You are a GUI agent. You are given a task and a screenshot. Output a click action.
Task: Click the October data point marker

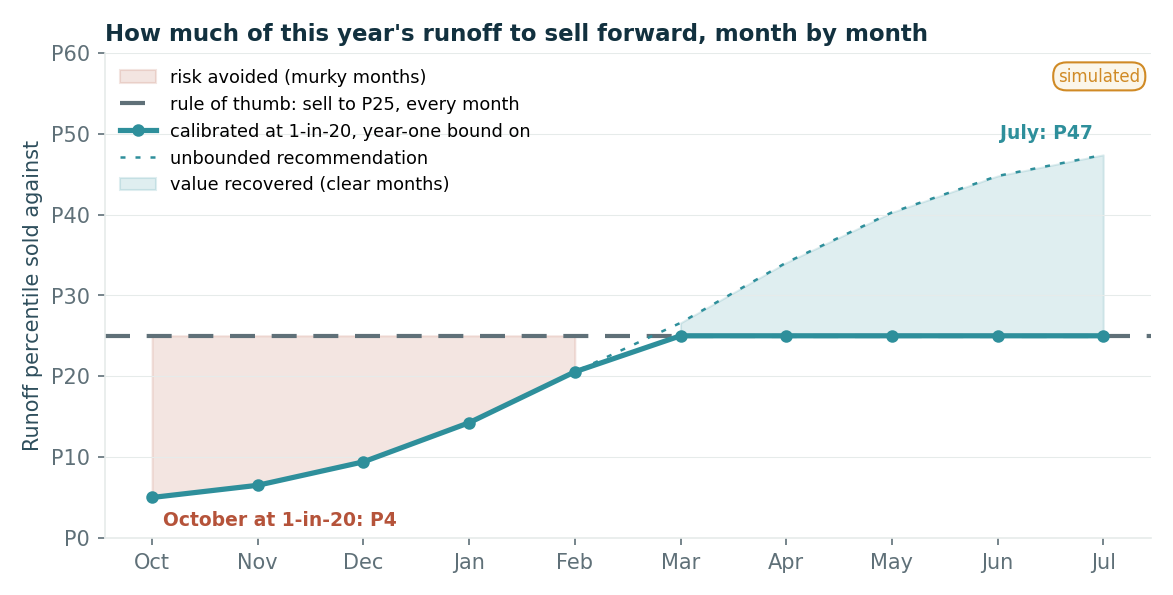153,498
